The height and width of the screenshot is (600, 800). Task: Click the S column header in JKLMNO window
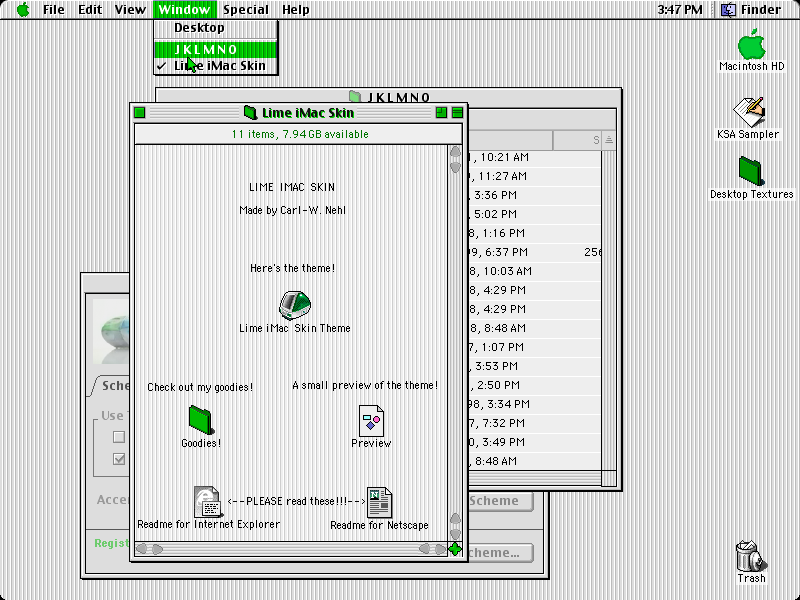[x=578, y=140]
